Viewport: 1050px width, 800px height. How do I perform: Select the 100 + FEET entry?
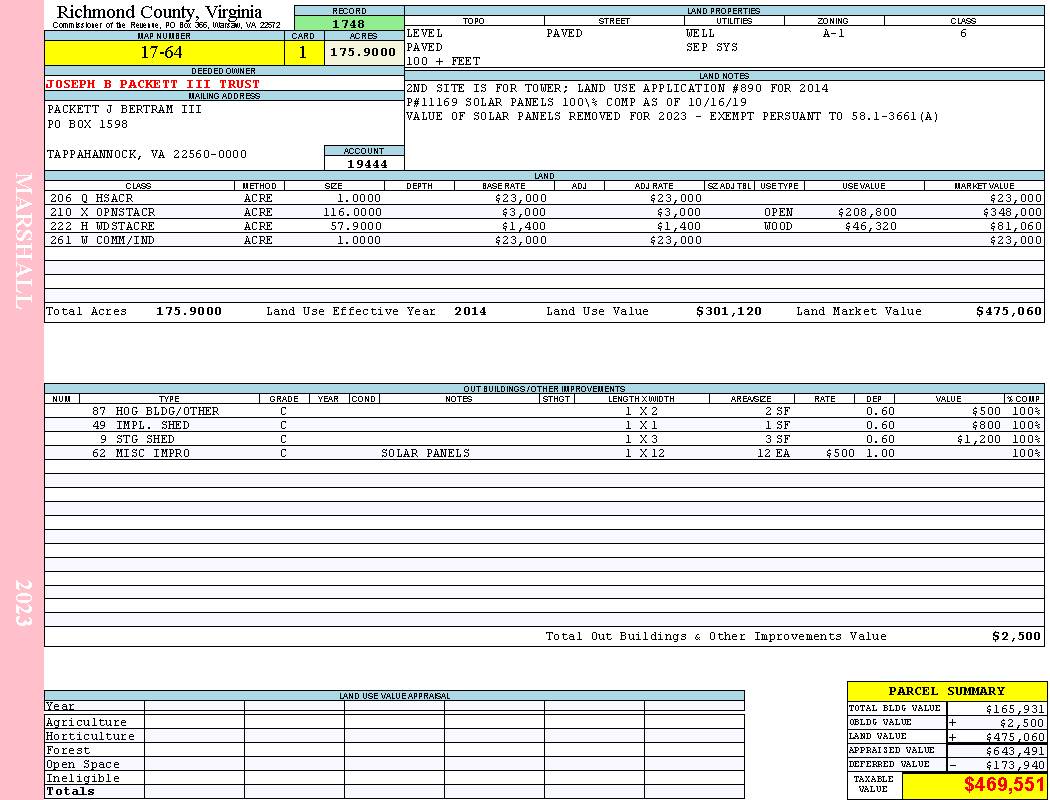click(x=443, y=62)
